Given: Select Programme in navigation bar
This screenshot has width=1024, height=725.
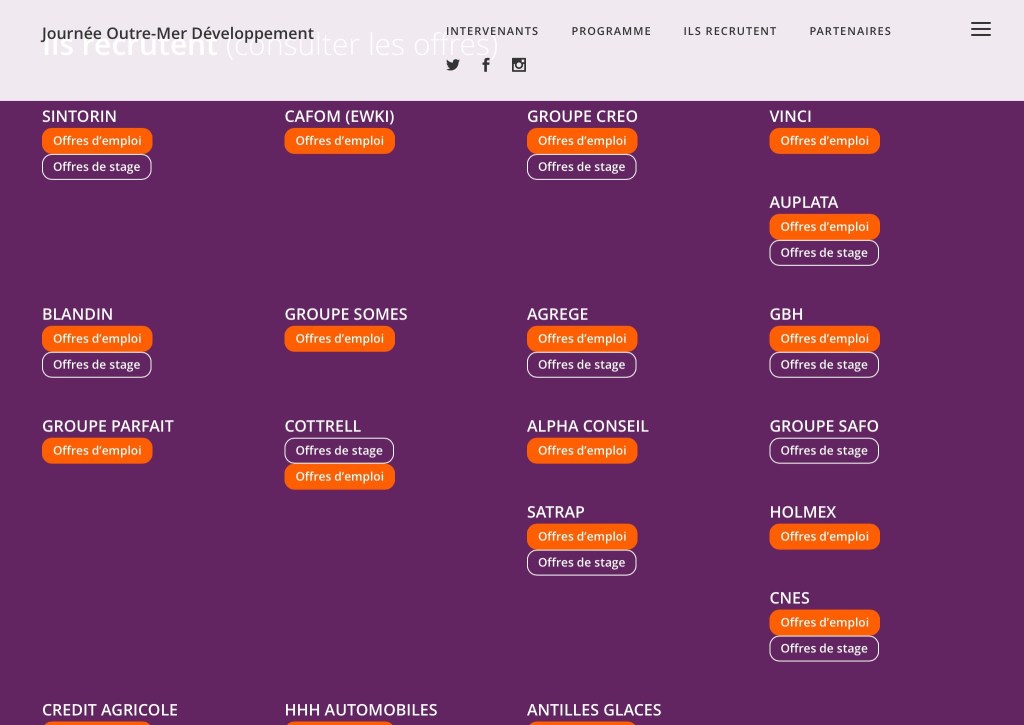Looking at the screenshot, I should coord(611,31).
